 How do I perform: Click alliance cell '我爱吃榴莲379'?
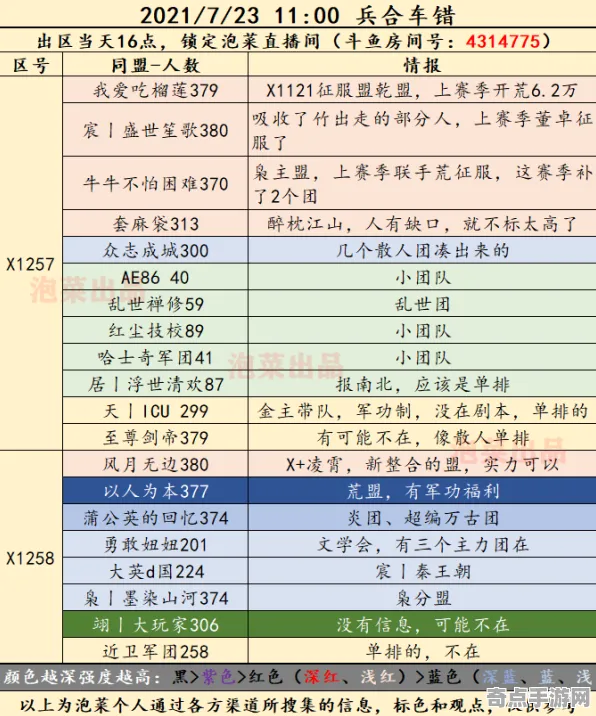click(x=155, y=90)
